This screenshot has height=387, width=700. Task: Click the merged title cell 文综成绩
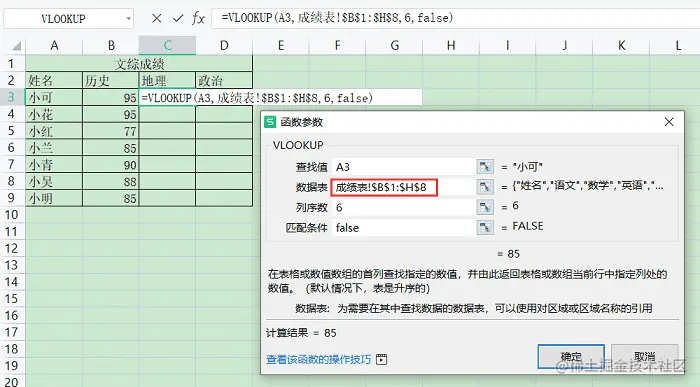(139, 63)
